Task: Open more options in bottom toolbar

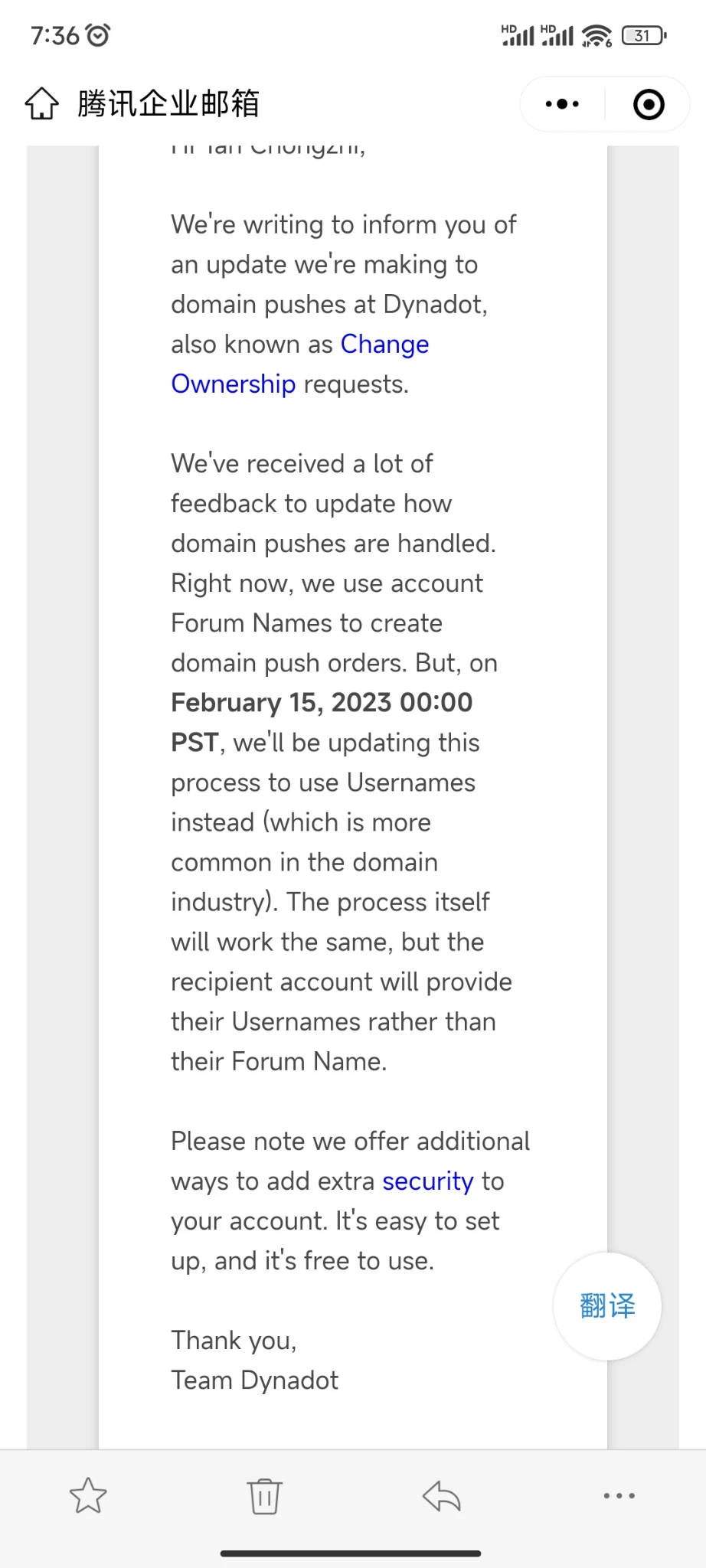Action: [x=619, y=1495]
